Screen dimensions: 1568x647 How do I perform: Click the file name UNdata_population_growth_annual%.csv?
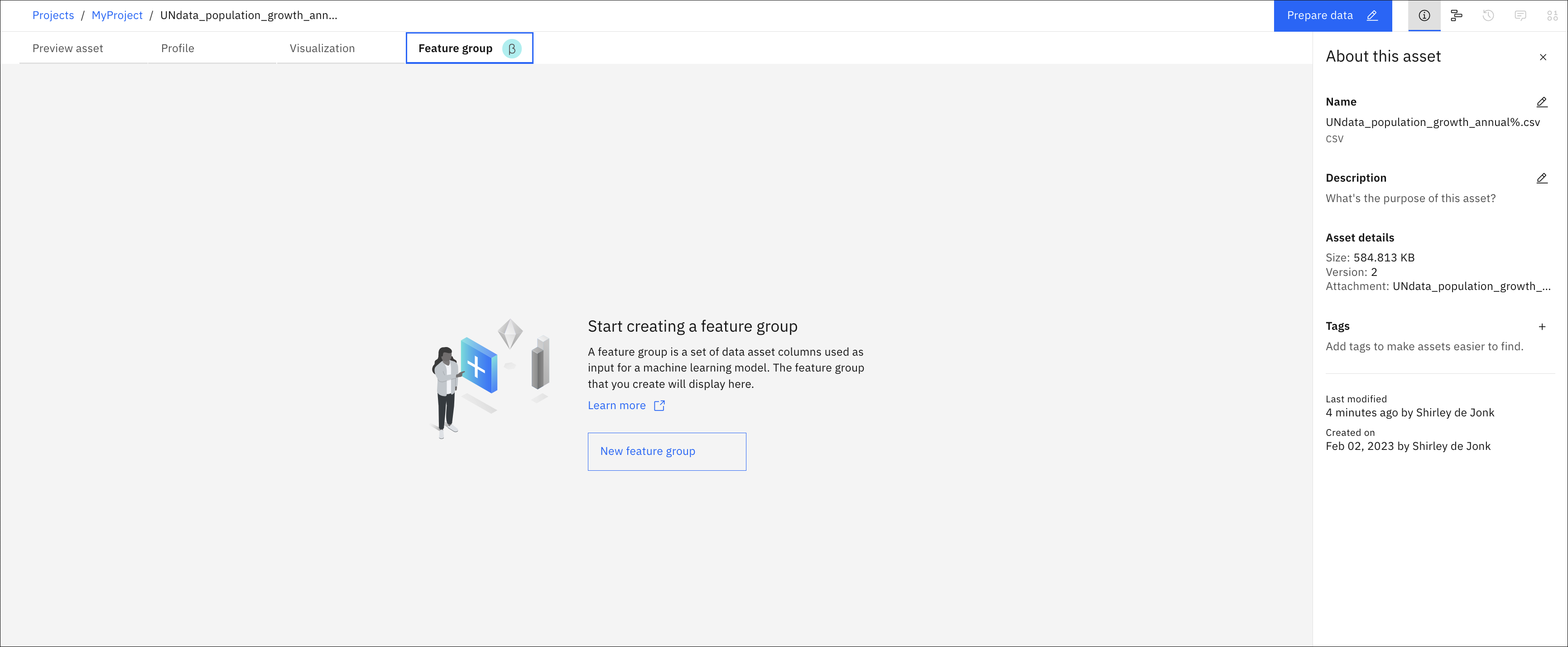click(1432, 122)
